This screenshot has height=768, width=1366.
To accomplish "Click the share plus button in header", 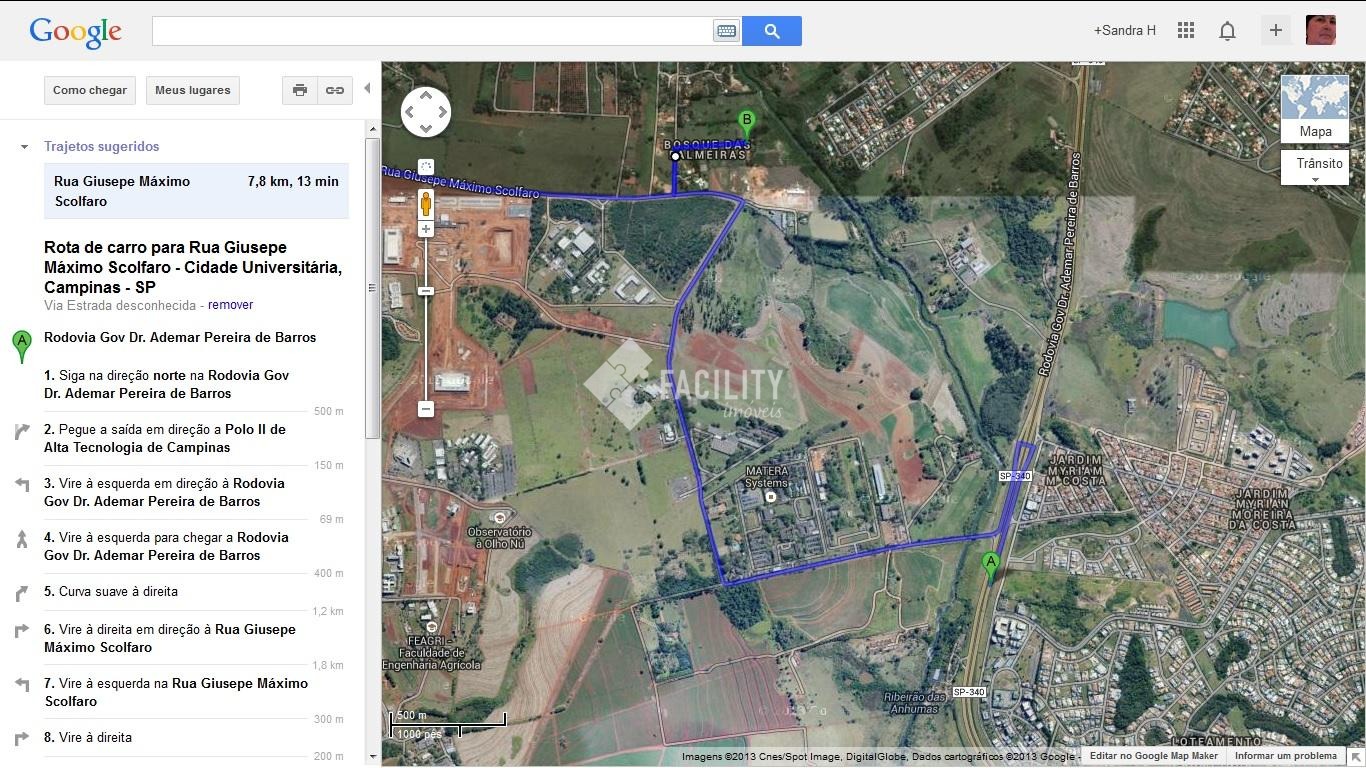I will (1275, 30).
